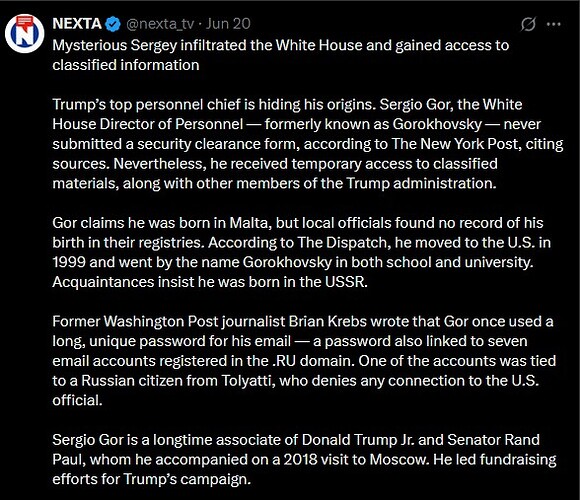The height and width of the screenshot is (500, 580).
Task: Click the paragraph starting 'Gor claims he was born'
Action: coord(301,253)
